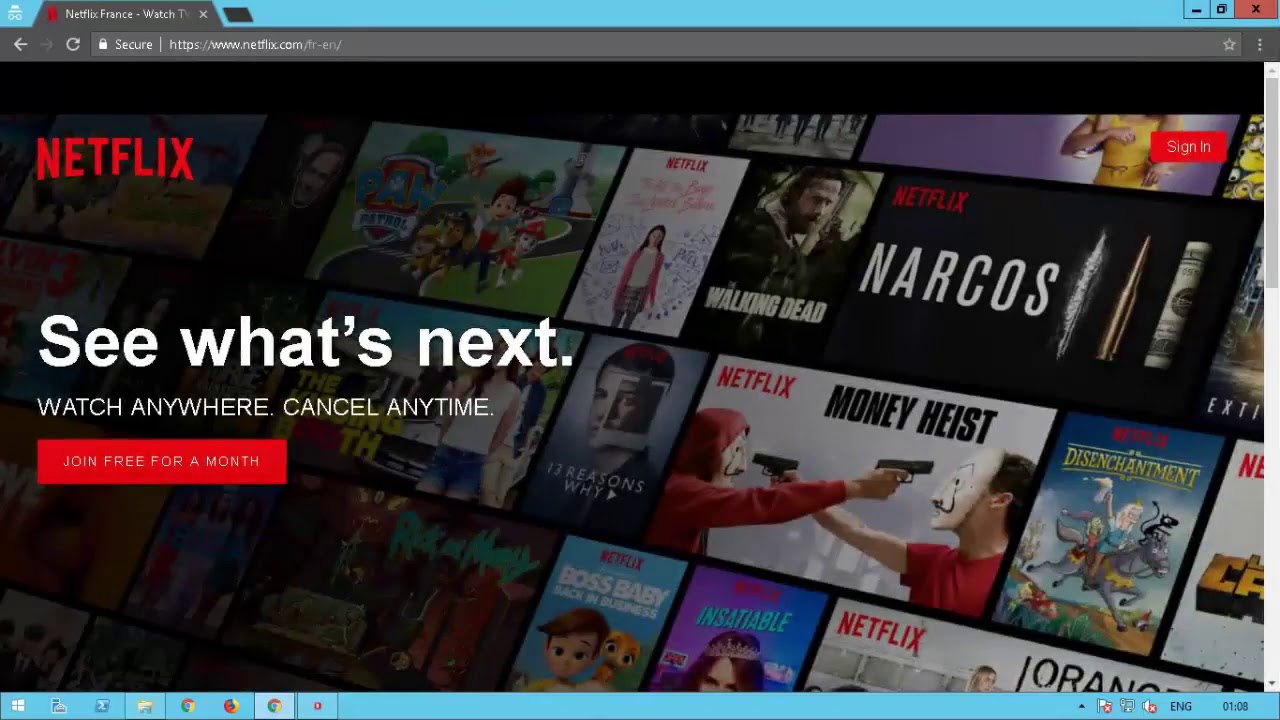Click the greyed-out forward arrow
Image resolution: width=1280 pixels, height=720 pixels.
46,44
